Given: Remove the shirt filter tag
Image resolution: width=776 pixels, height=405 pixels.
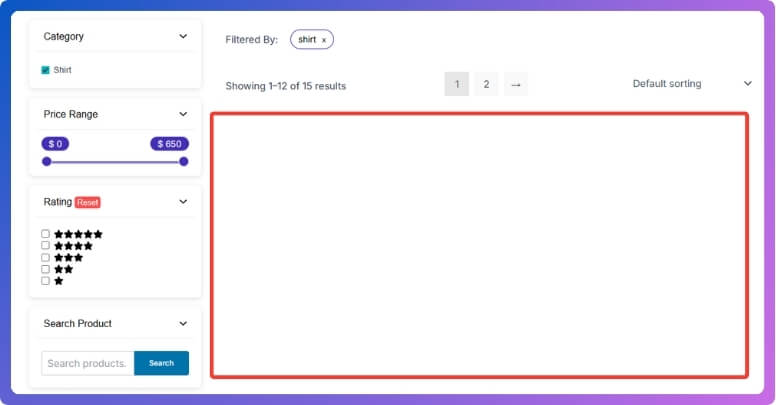Looking at the screenshot, I should [x=324, y=40].
